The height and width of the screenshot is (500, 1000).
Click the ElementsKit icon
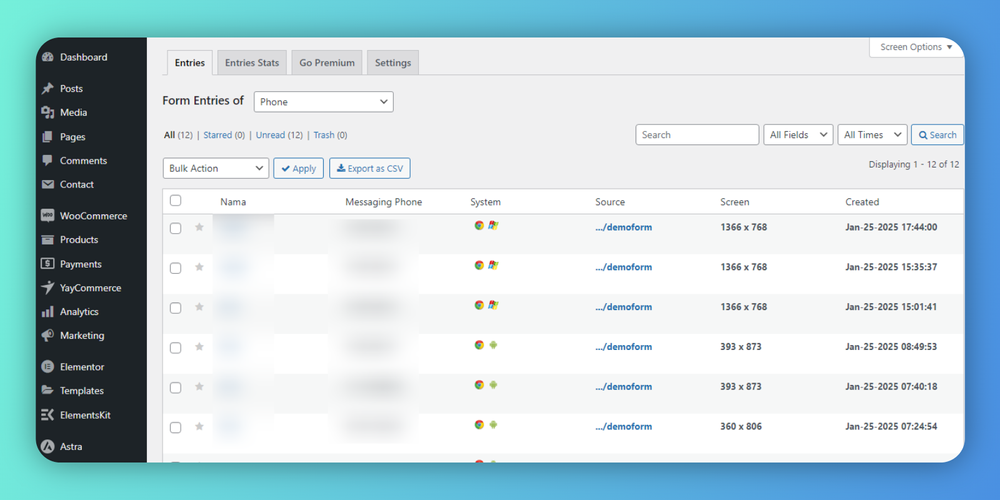point(47,415)
